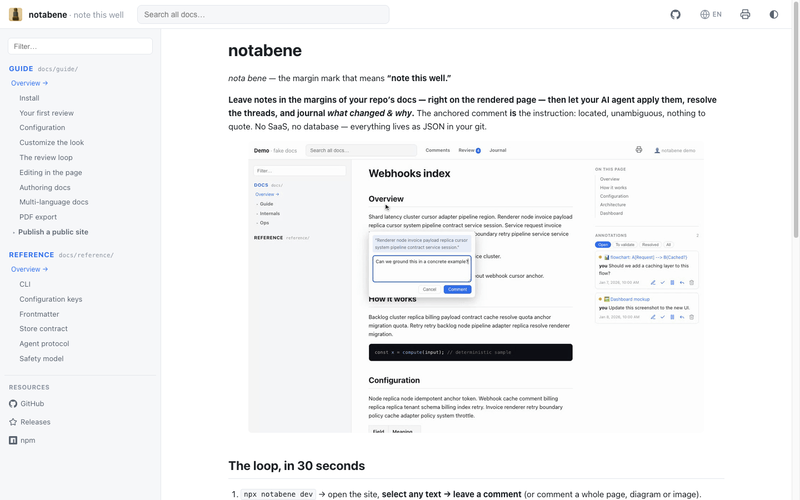Open Multi-language docs page
The width and height of the screenshot is (800, 500).
pyautogui.click(x=54, y=202)
